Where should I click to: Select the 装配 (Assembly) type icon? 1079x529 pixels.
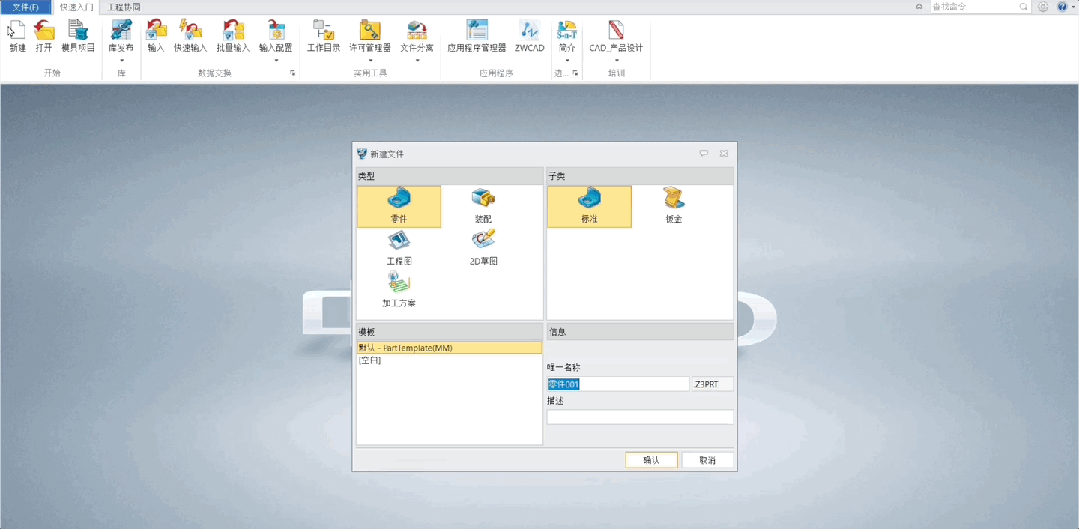[483, 205]
